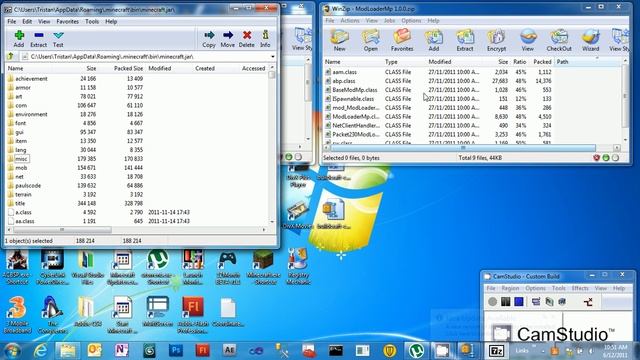
Task: Open the Favorites menu in 7-Zip
Action: click(67, 21)
